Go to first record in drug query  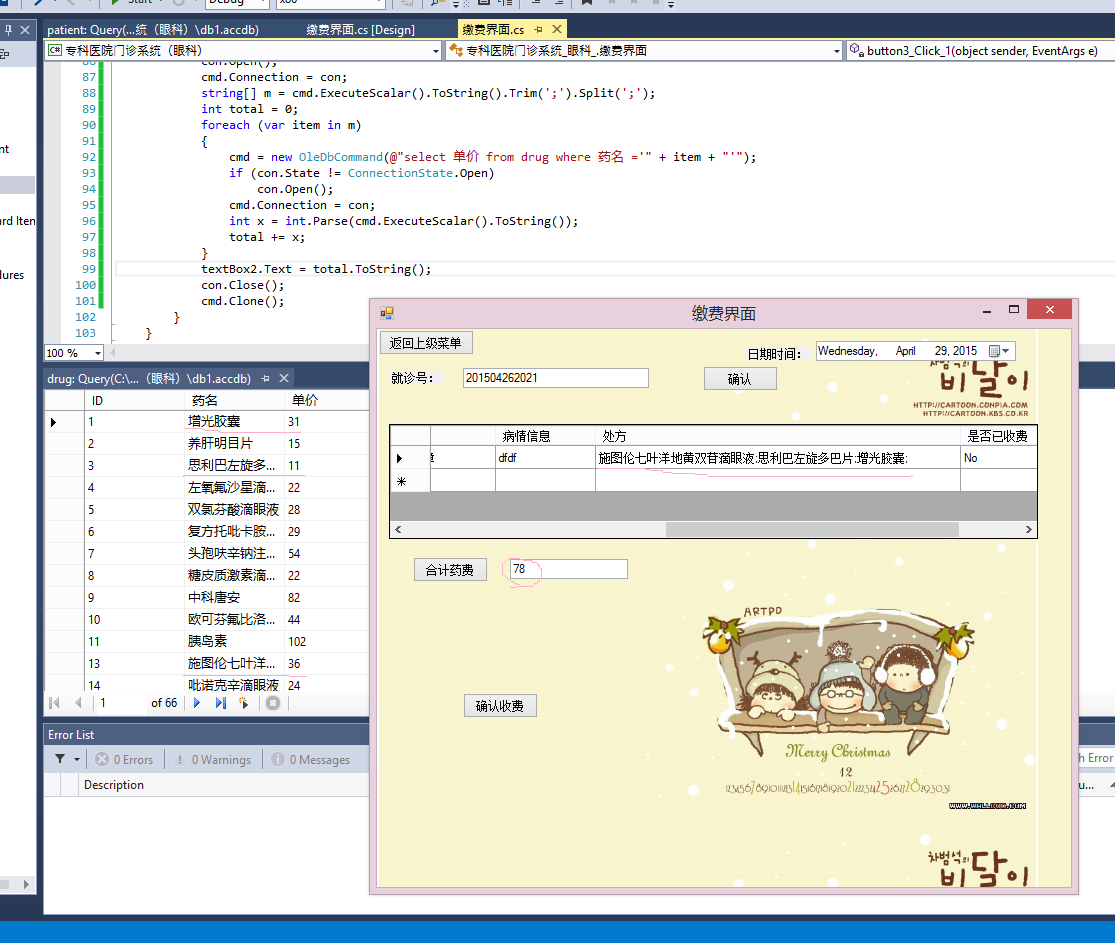click(x=54, y=703)
